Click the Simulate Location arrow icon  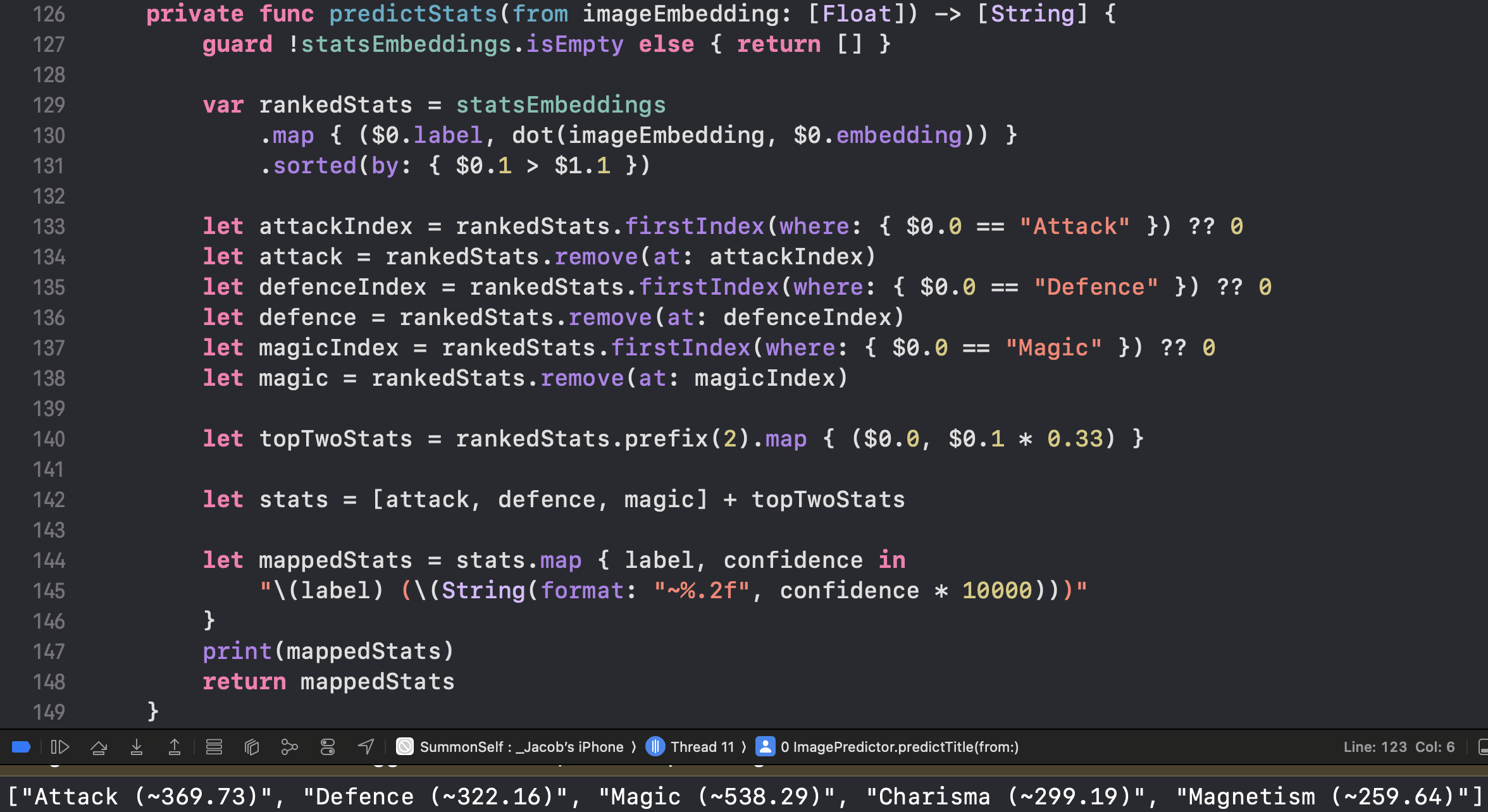(x=366, y=747)
